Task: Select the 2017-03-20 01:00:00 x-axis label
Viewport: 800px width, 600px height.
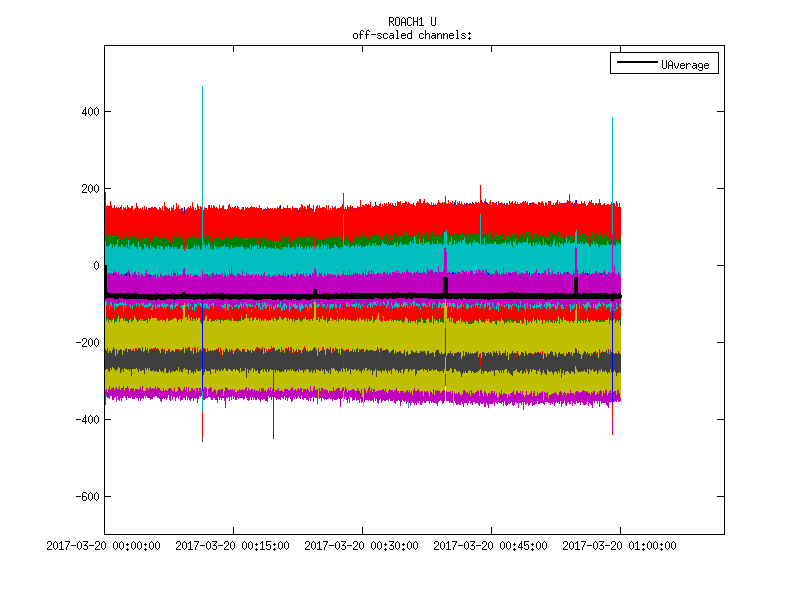Action: click(x=619, y=546)
